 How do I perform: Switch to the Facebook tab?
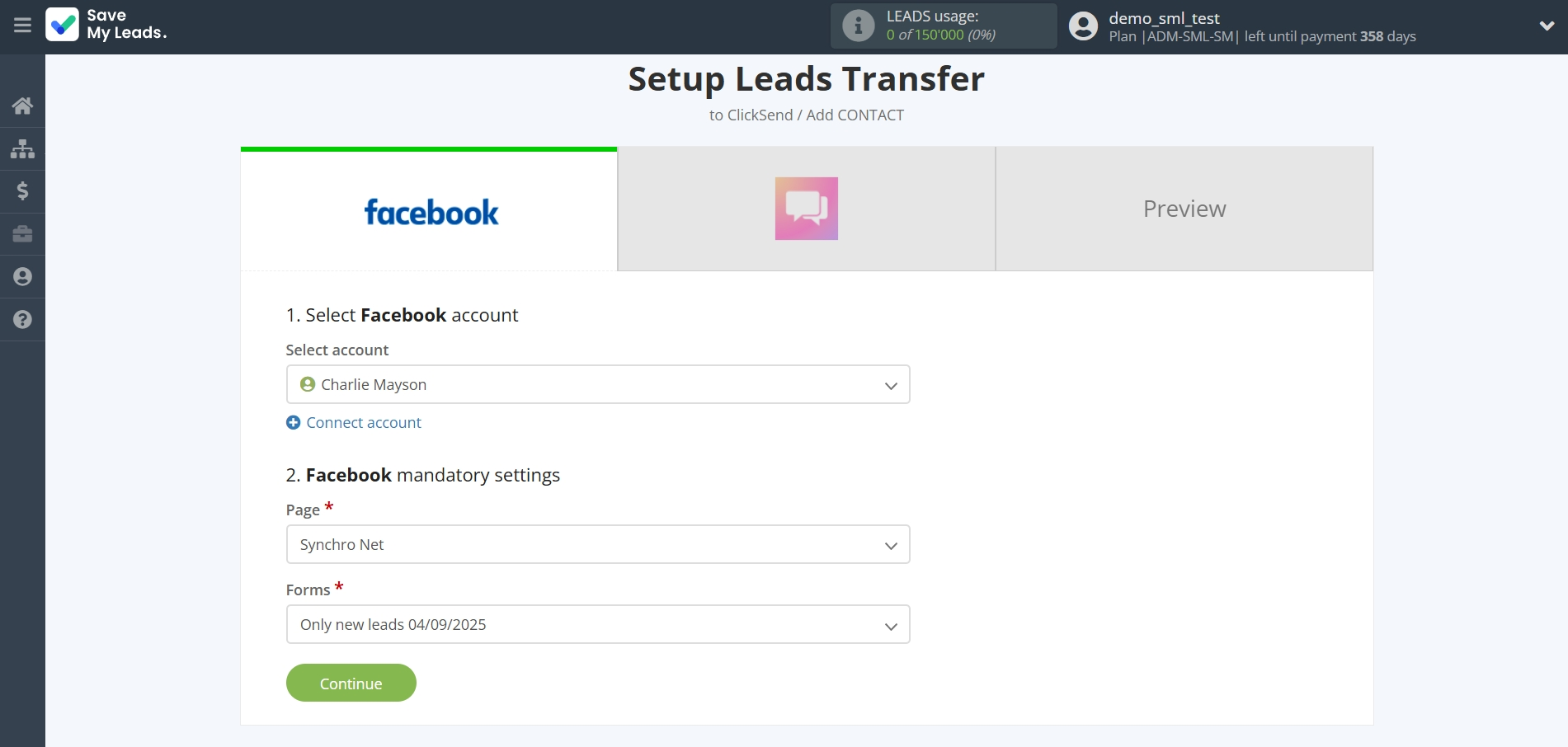click(429, 209)
